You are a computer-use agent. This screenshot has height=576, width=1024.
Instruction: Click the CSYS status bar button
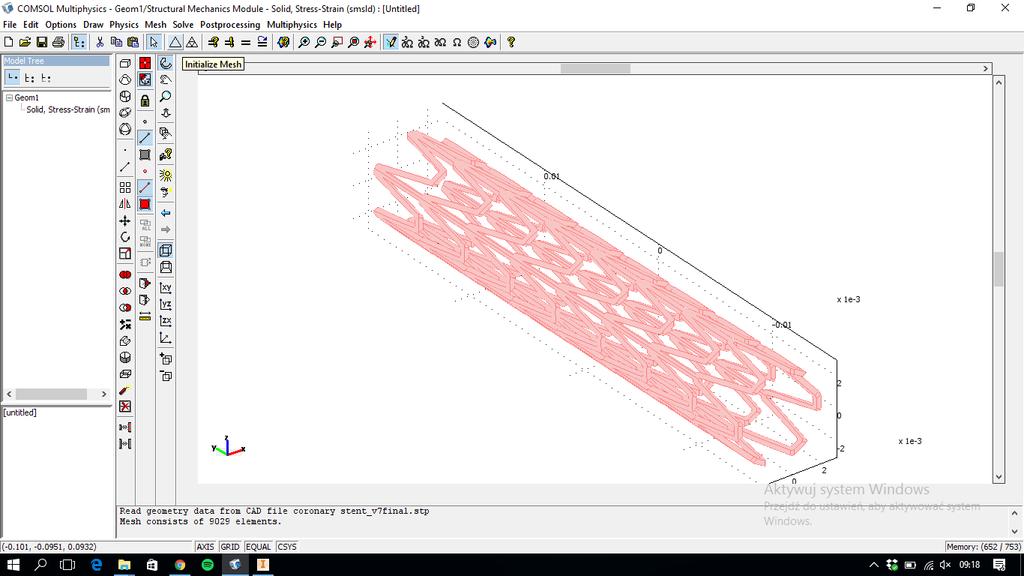coord(287,547)
